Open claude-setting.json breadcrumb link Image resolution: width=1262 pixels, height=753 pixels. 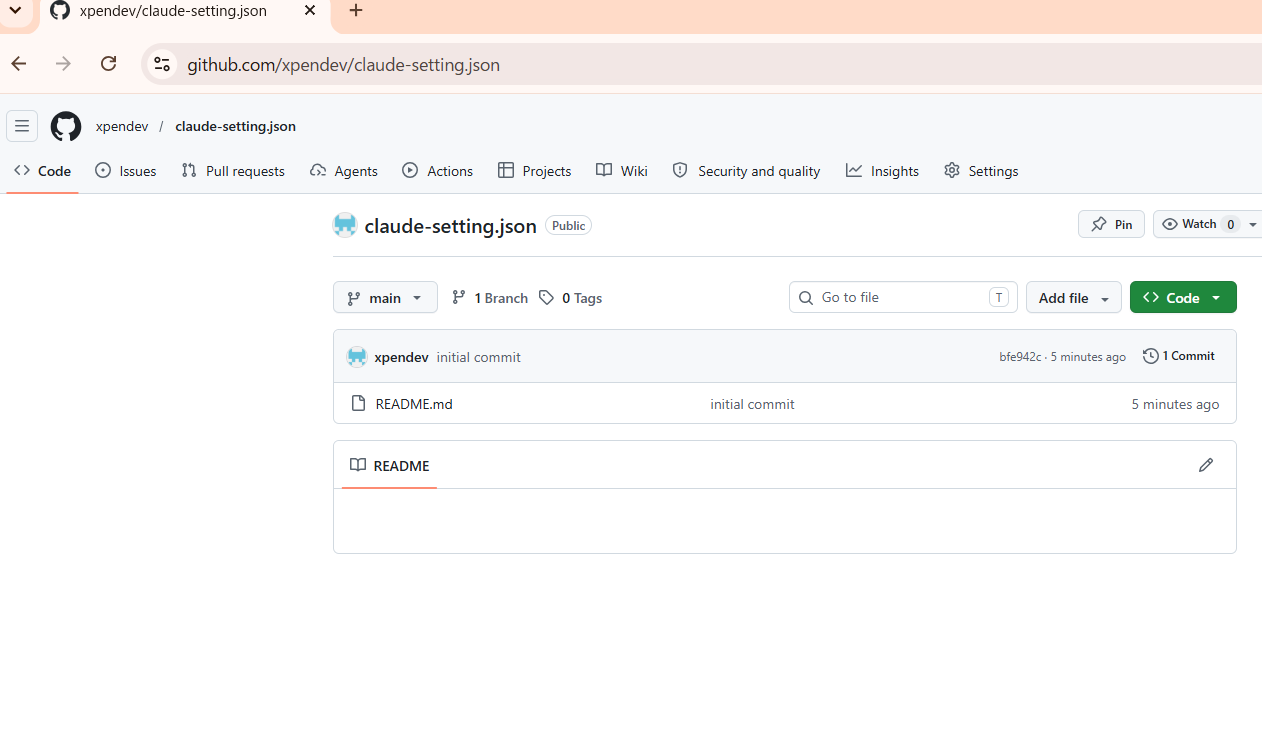(235, 126)
